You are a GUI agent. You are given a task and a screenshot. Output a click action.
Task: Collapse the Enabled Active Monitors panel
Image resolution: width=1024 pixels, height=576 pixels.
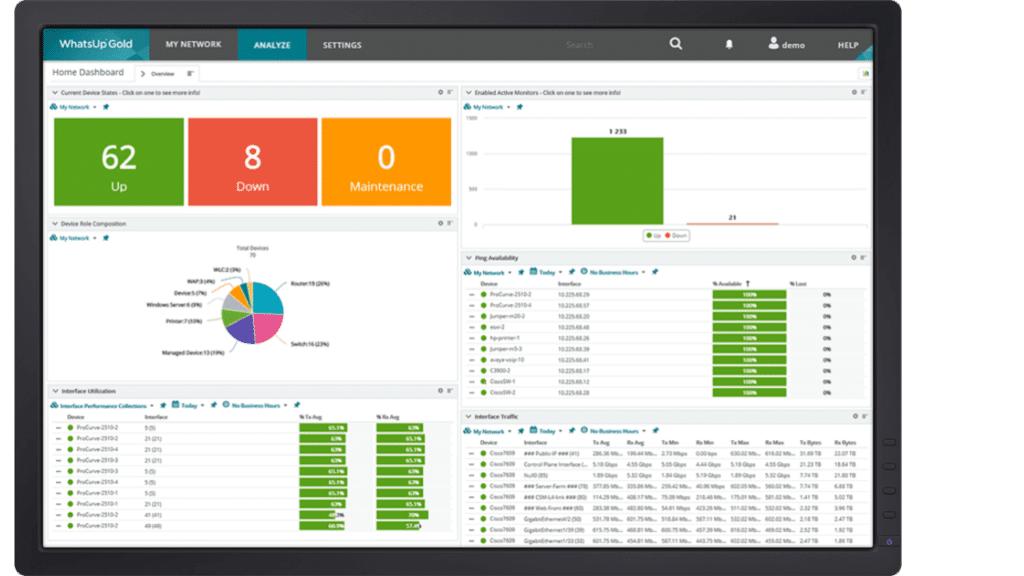pos(468,93)
